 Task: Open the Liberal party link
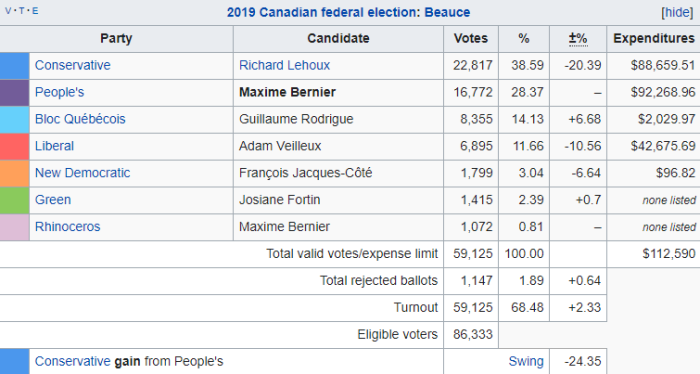coord(54,146)
